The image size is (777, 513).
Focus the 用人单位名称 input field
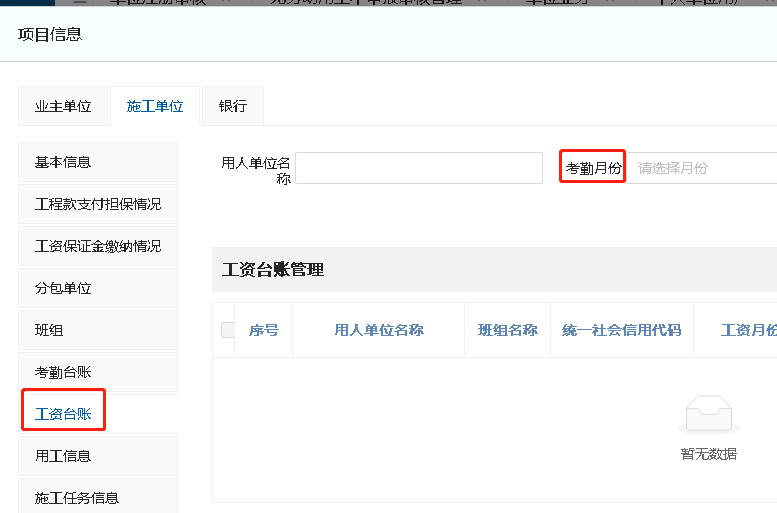(x=419, y=168)
